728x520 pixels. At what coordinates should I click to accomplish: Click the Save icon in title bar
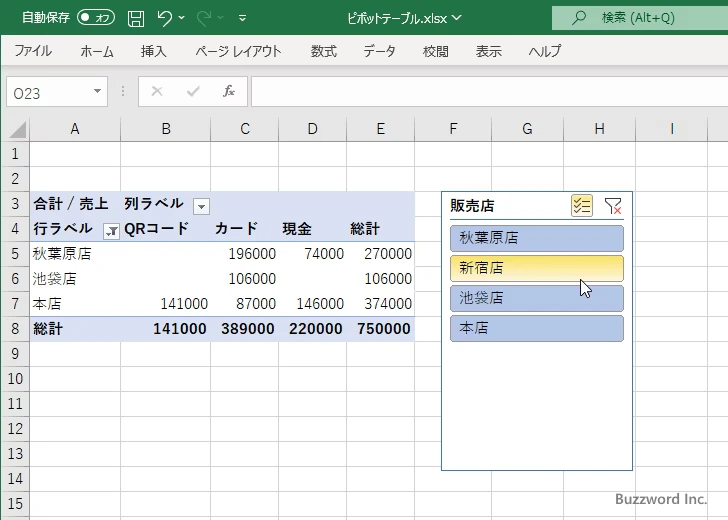pos(136,18)
